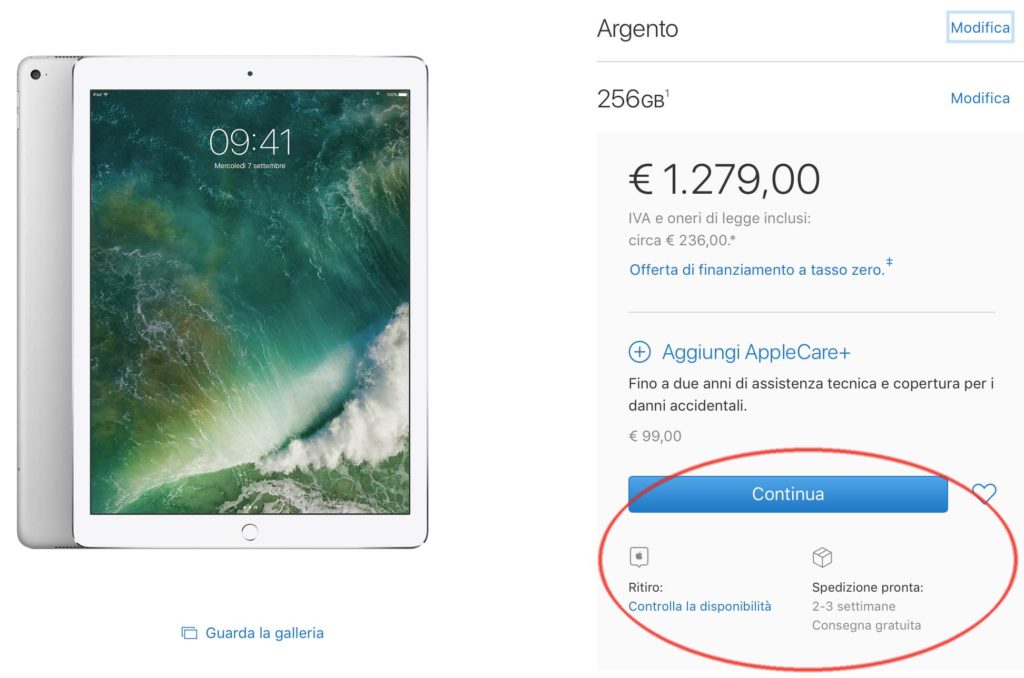Screen dimensions: 1024x678
Task: Click the rear camera lens on the silver iPad
Action: pyautogui.click(x=36, y=74)
